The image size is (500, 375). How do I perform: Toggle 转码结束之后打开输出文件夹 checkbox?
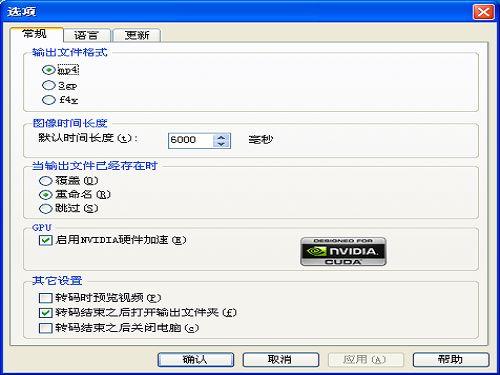pos(46,313)
